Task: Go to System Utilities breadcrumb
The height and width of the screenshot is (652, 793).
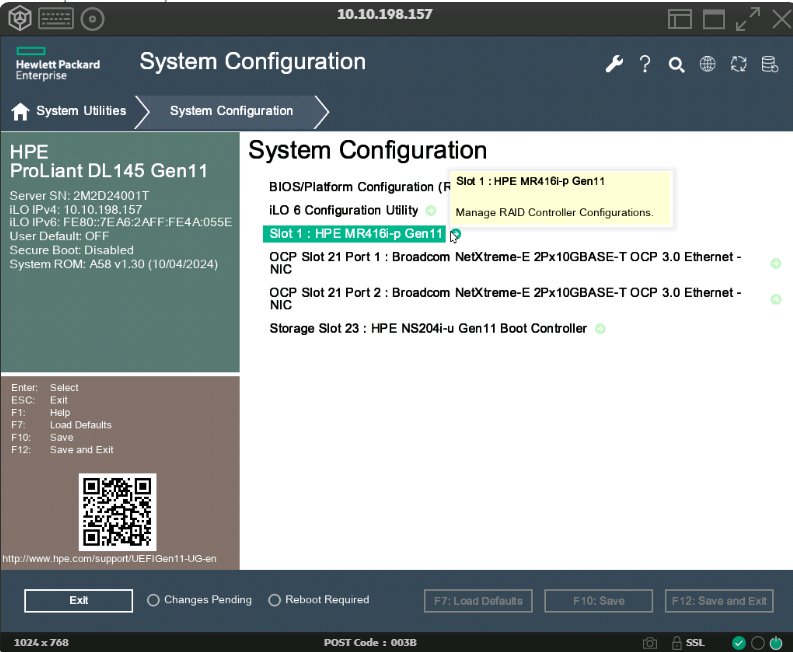Action: [81, 111]
